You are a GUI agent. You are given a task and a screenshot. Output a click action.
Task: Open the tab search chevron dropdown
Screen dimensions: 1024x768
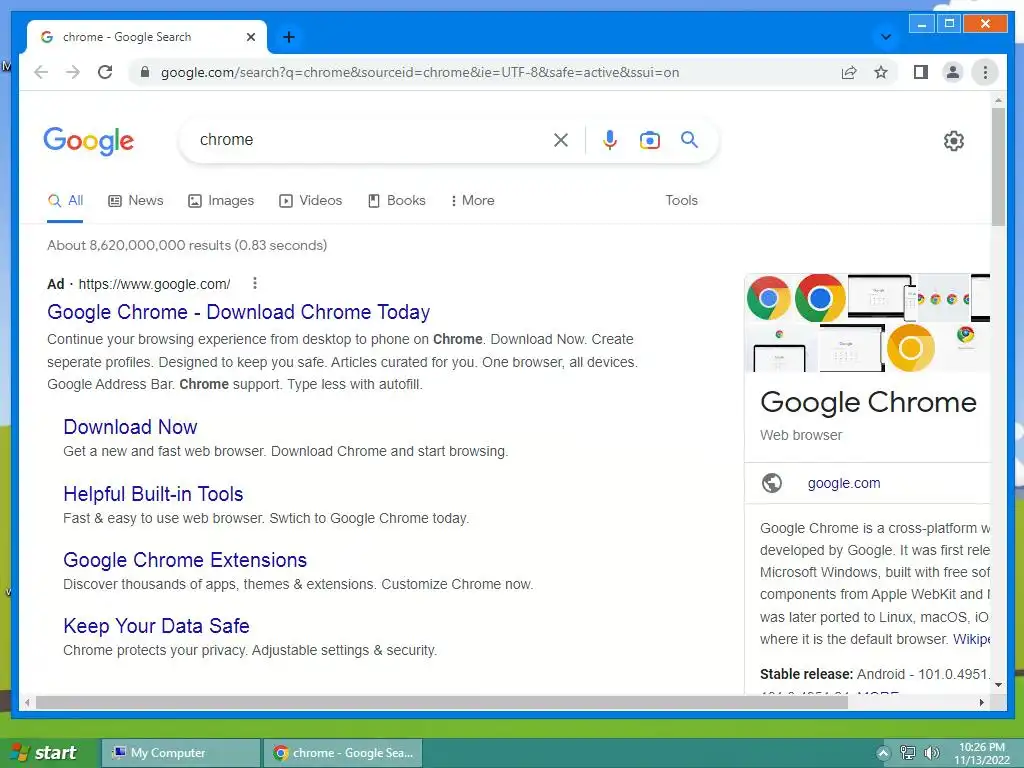pos(886,37)
